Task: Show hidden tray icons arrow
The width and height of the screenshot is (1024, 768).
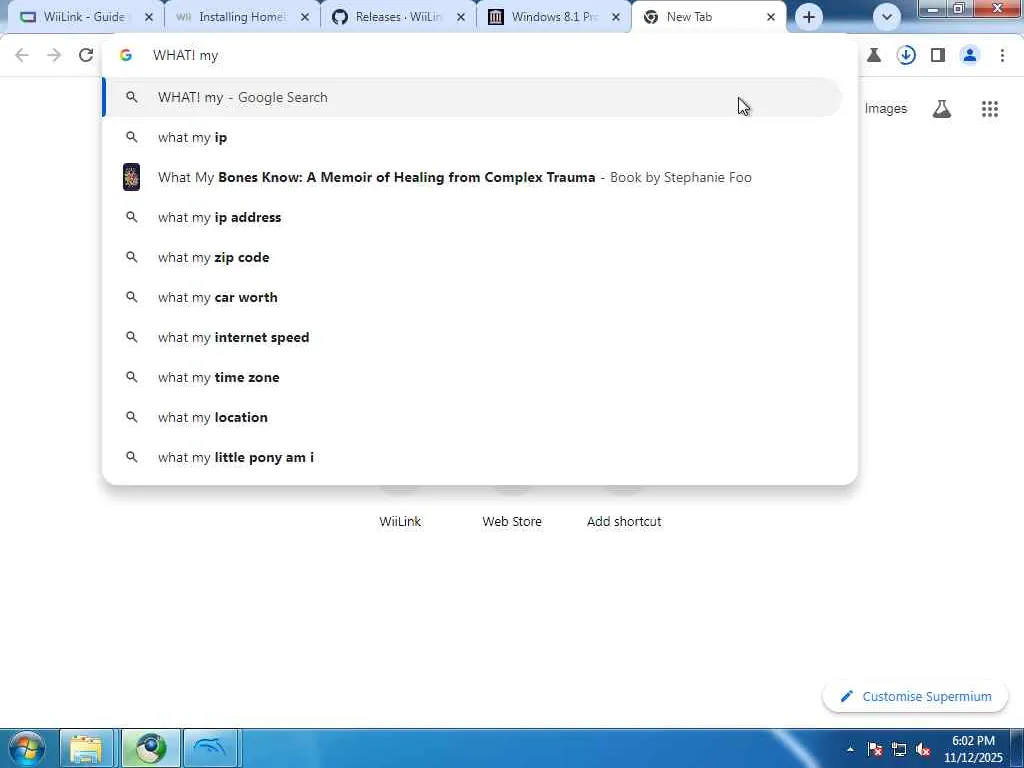Action: tap(850, 749)
